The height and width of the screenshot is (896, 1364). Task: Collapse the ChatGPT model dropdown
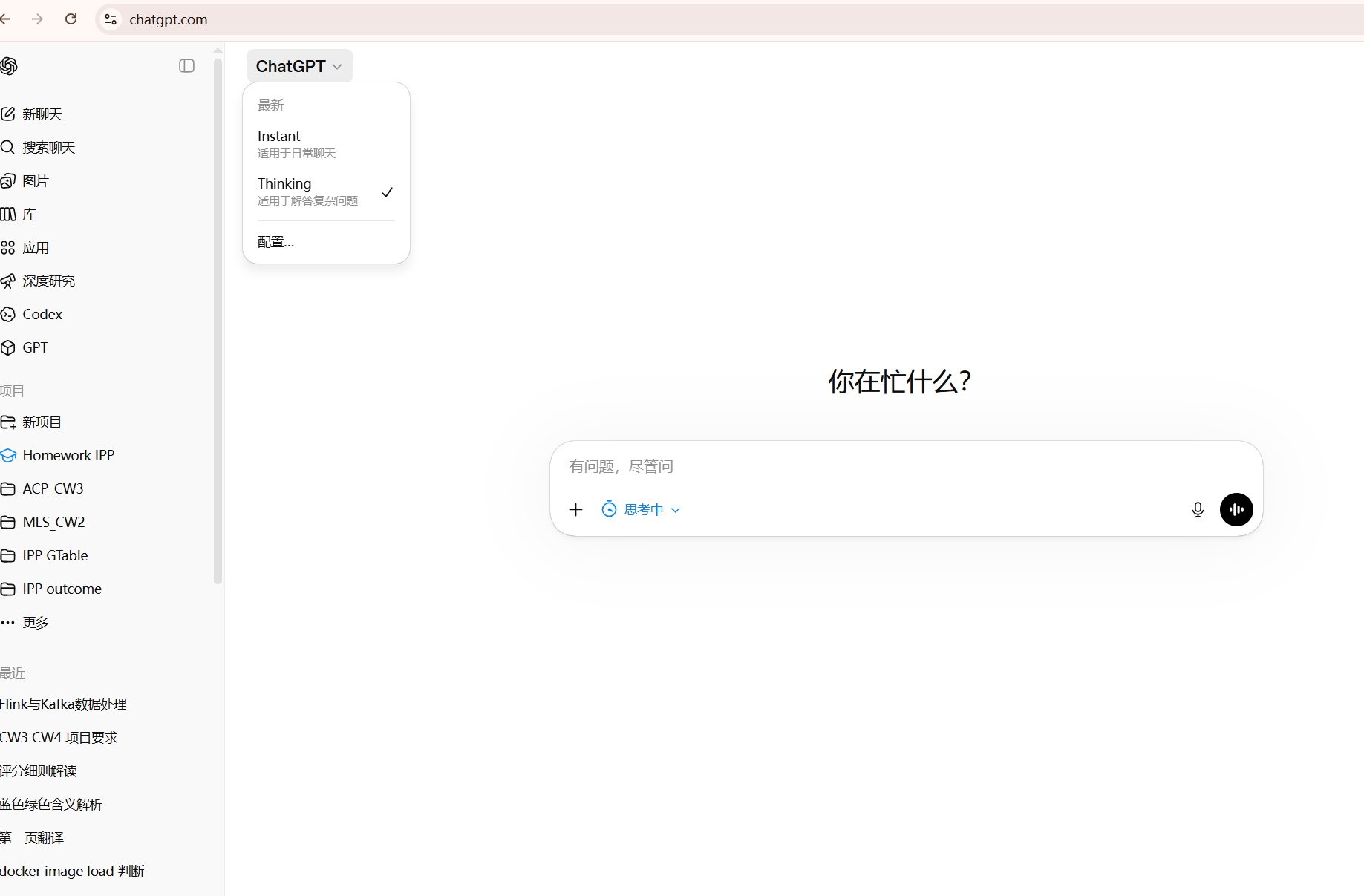tap(299, 66)
